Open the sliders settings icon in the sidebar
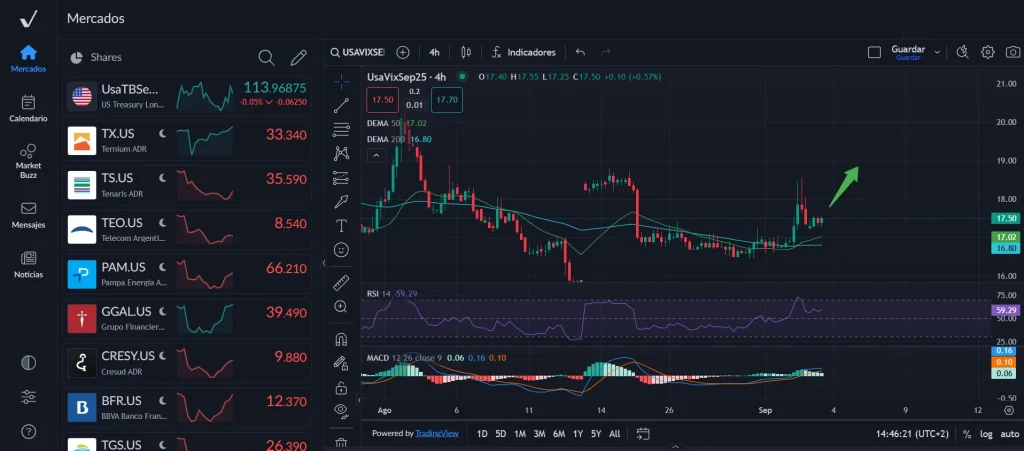This screenshot has width=1024, height=451. pyautogui.click(x=28, y=397)
